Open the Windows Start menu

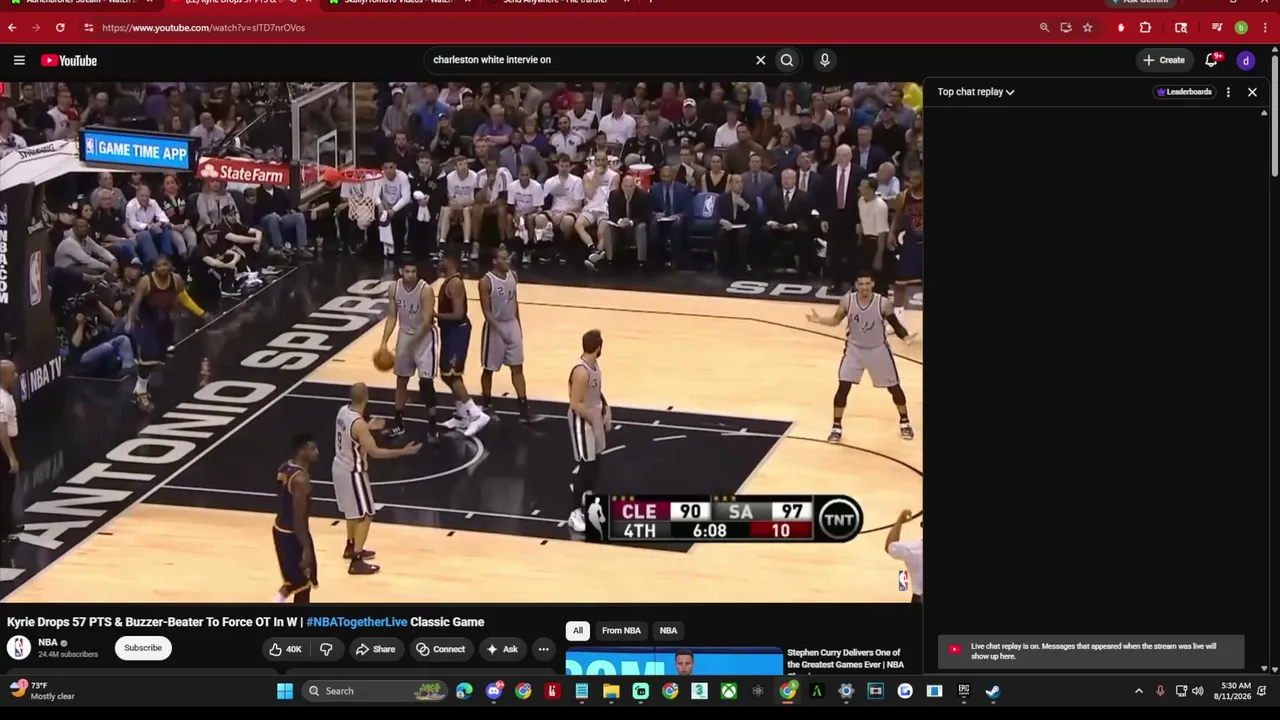click(285, 691)
